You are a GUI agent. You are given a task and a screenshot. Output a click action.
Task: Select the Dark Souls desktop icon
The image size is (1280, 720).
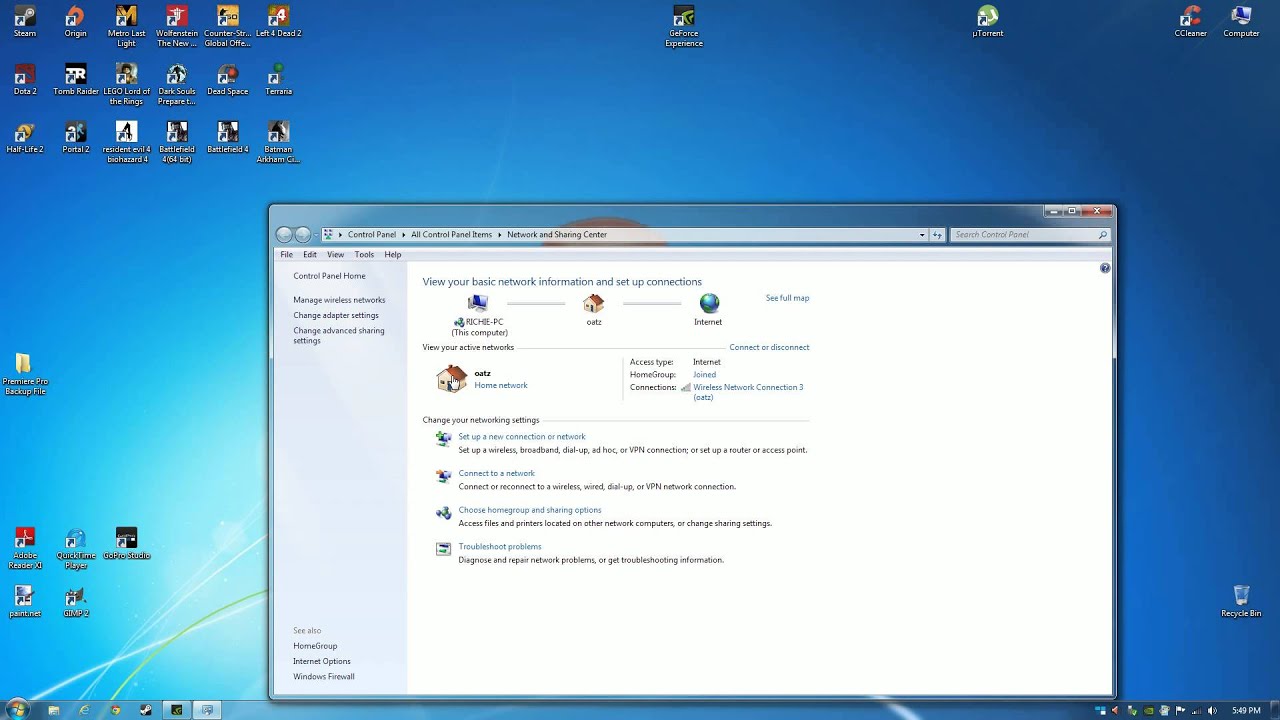pyautogui.click(x=177, y=84)
